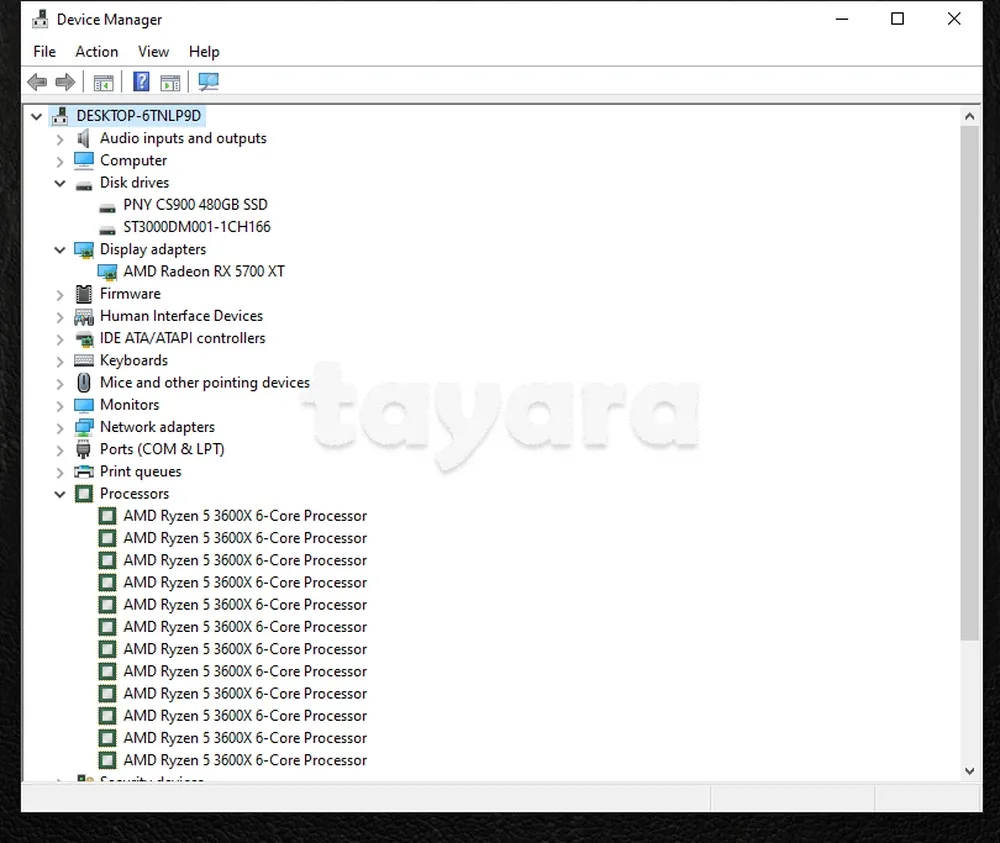Click the PNY CS900 480GB SSD drive icon
The image size is (1000, 843).
click(108, 205)
